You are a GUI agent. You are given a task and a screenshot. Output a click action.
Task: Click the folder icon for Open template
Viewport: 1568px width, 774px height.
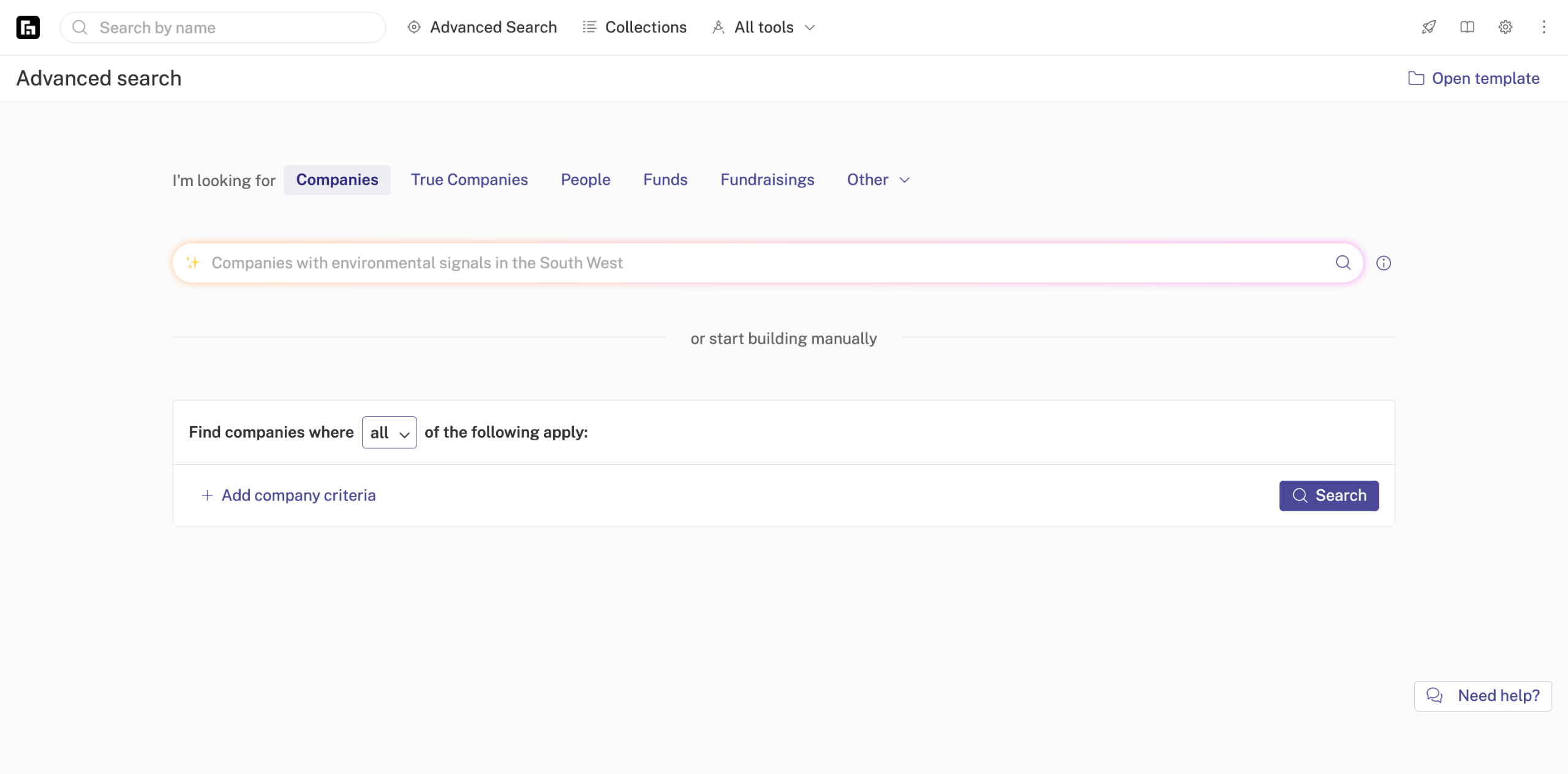(1416, 78)
